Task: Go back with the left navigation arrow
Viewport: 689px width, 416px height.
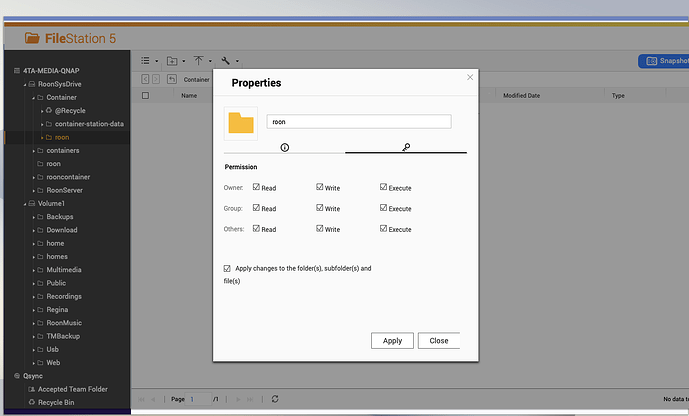Action: click(145, 79)
